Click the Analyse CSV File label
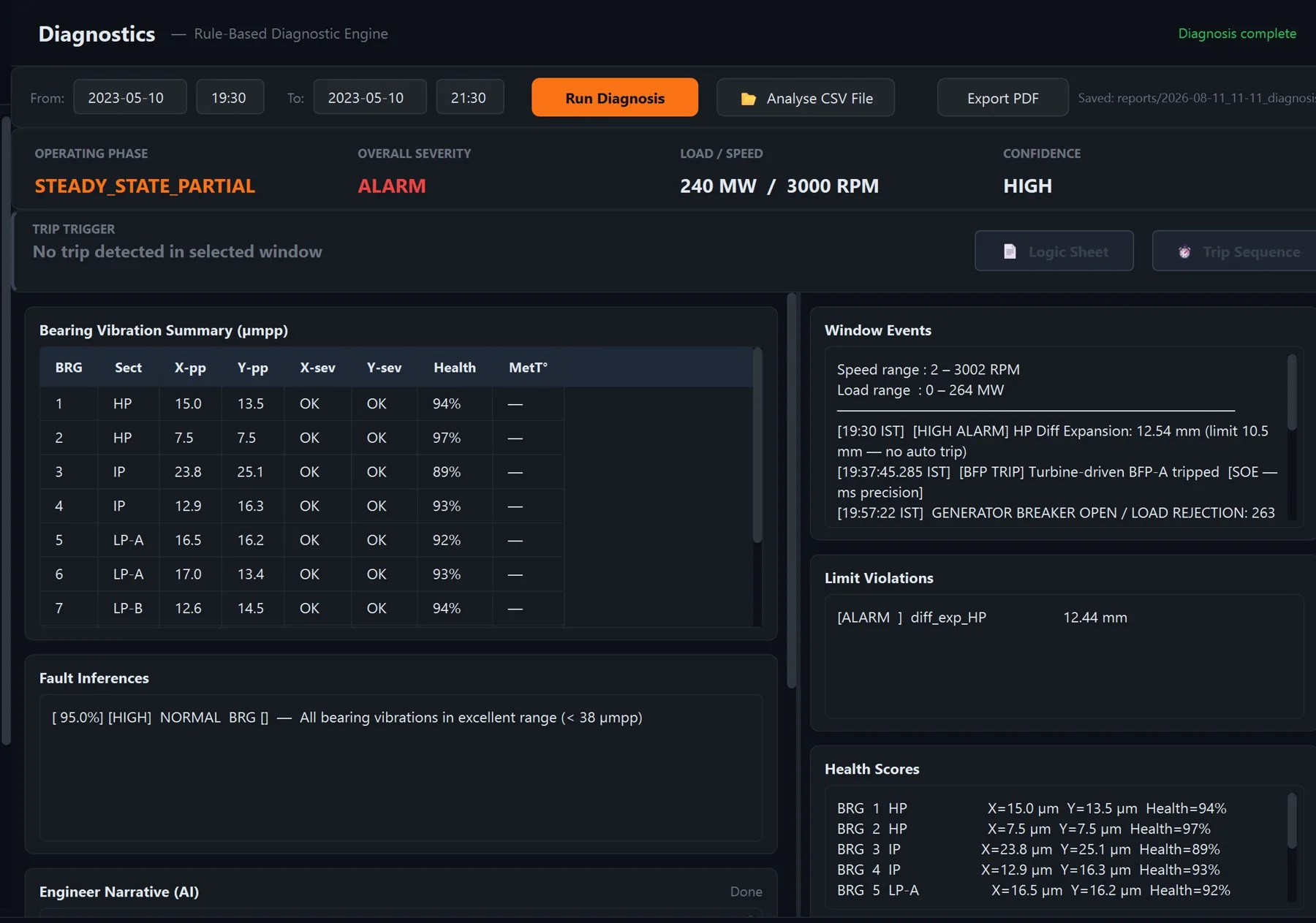Viewport: 1316px width, 923px height. (x=820, y=98)
